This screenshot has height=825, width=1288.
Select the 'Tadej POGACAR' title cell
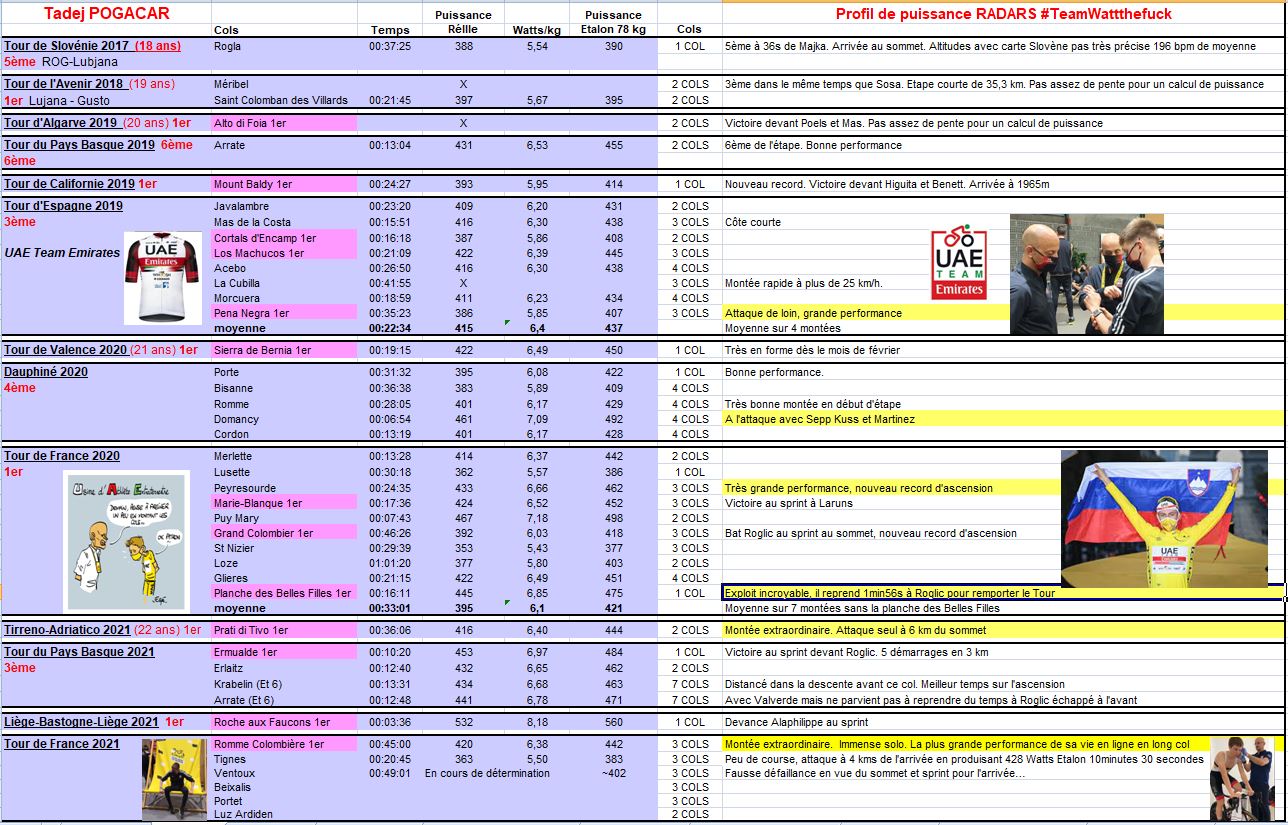(x=106, y=14)
